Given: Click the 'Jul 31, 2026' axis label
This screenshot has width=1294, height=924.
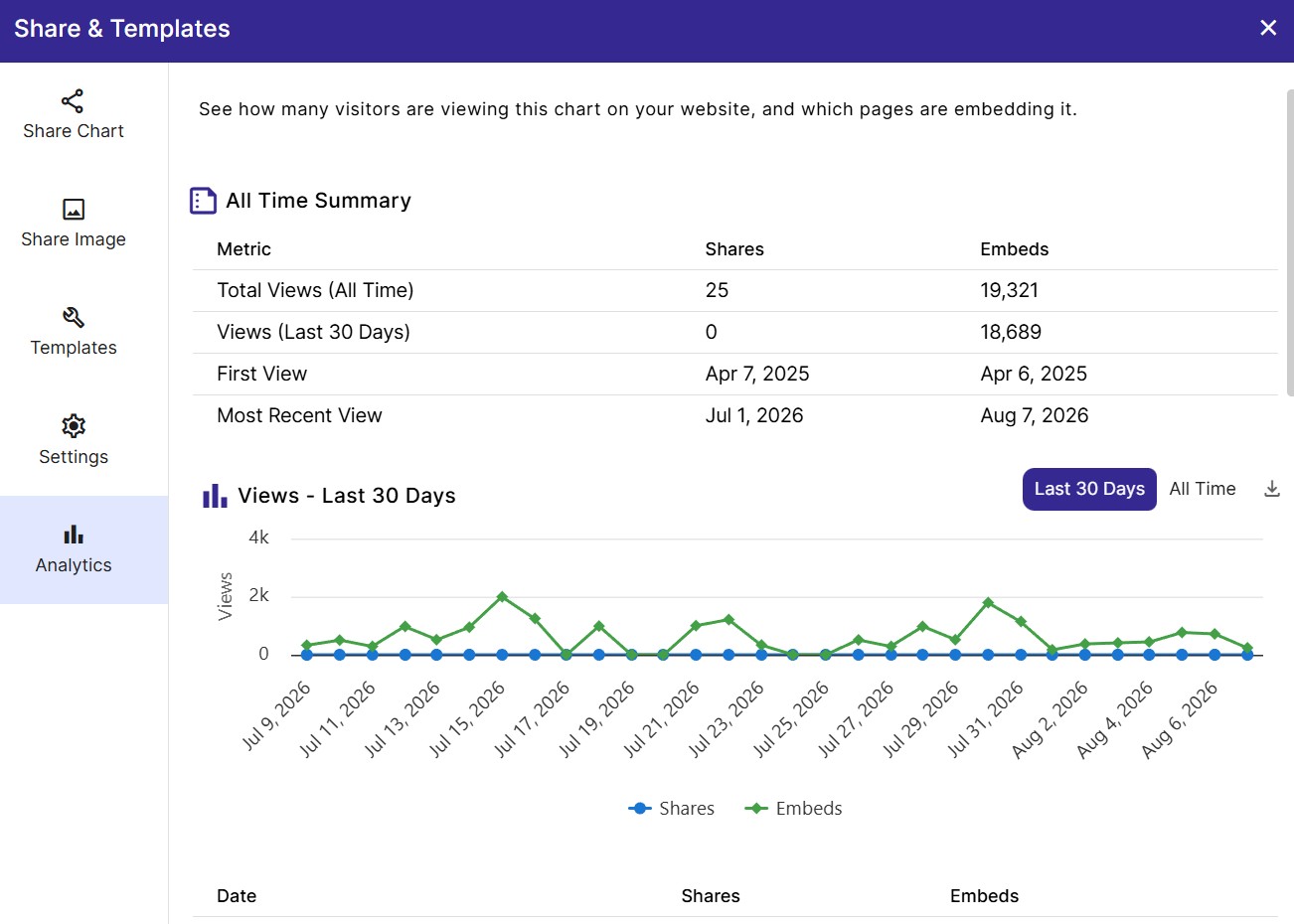Looking at the screenshot, I should point(986,719).
